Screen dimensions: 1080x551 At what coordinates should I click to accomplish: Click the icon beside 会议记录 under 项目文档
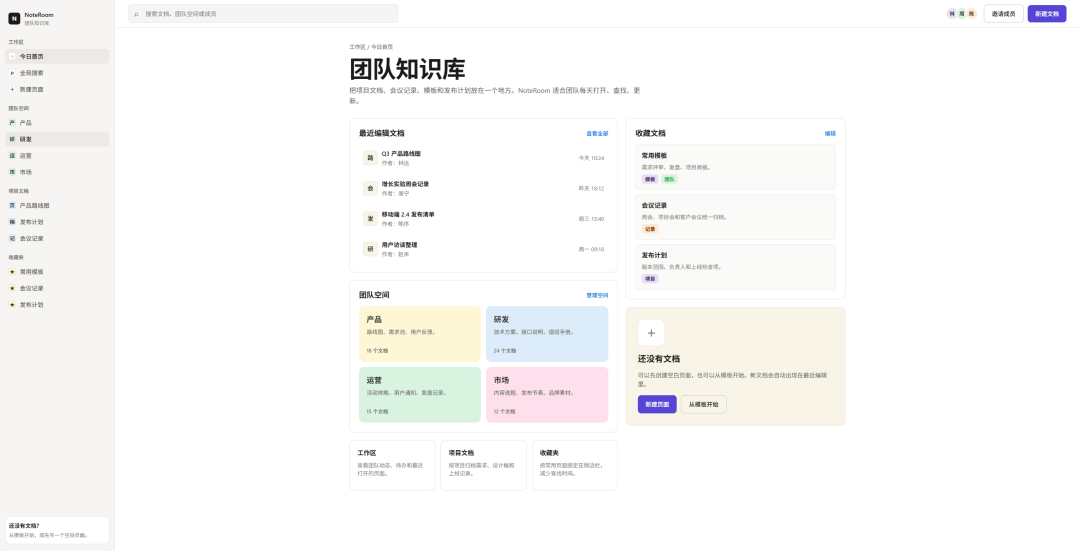click(12, 238)
